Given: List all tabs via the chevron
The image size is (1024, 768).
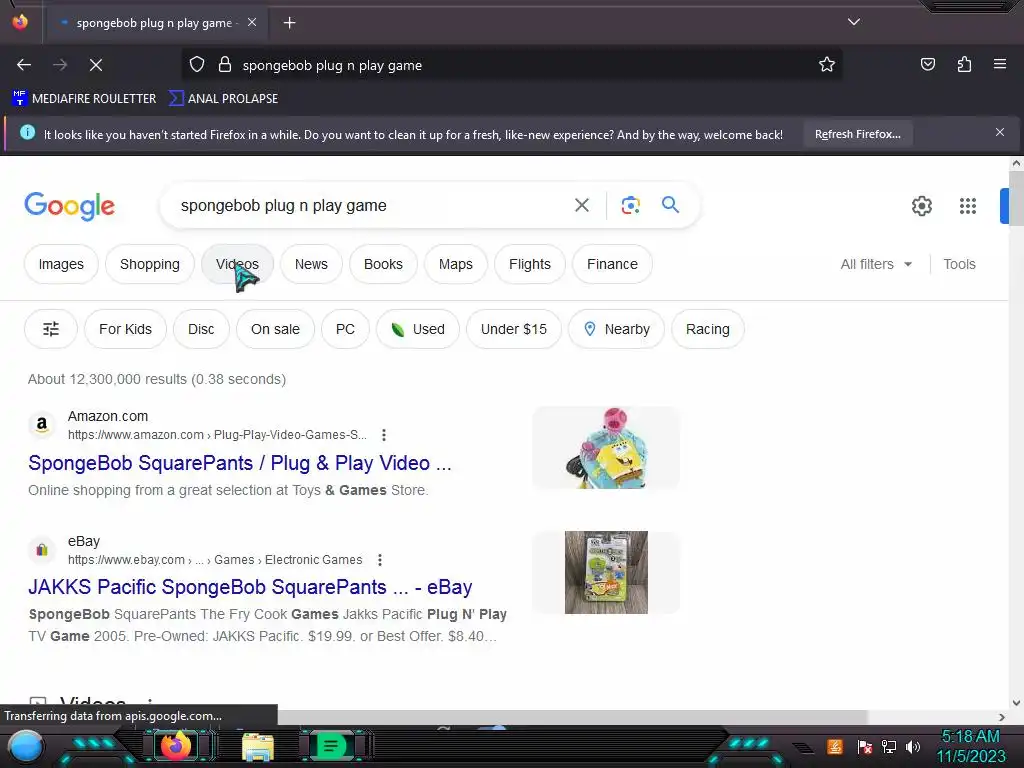Looking at the screenshot, I should (854, 22).
